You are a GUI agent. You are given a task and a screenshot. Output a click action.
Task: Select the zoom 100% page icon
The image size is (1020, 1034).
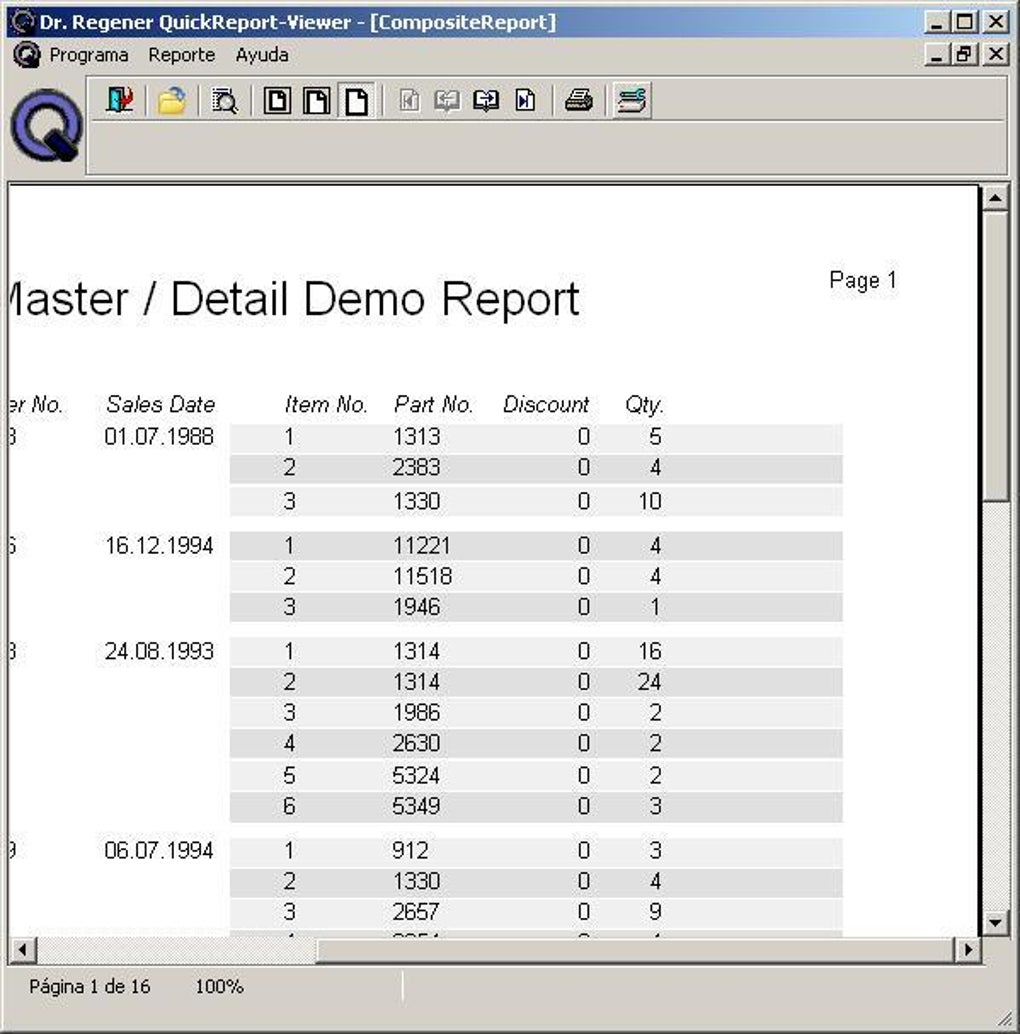coord(357,100)
